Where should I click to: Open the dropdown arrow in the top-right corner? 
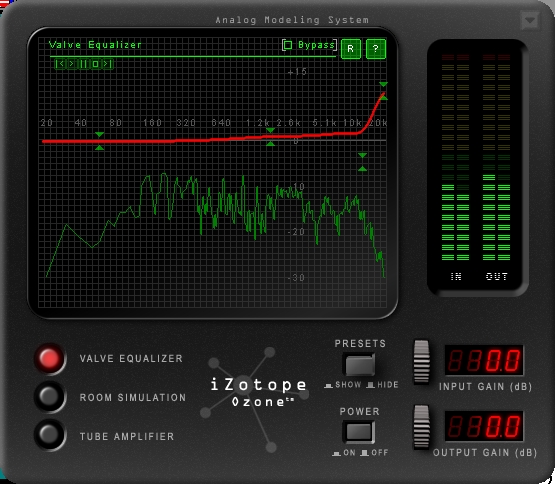click(530, 21)
